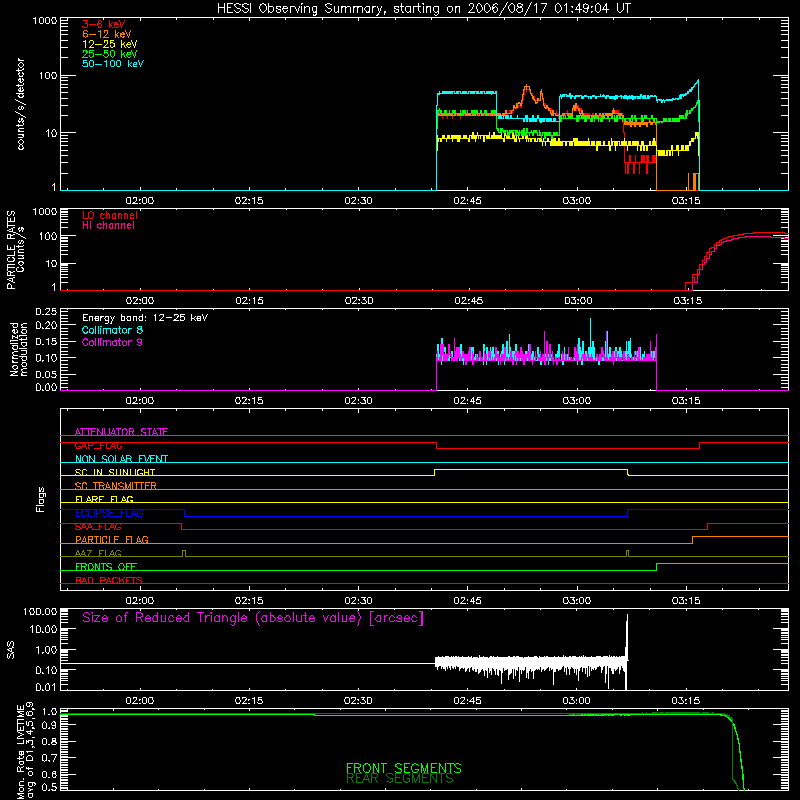Click the HESSI Observing Summary title
The width and height of the screenshot is (800, 800).
423,8
